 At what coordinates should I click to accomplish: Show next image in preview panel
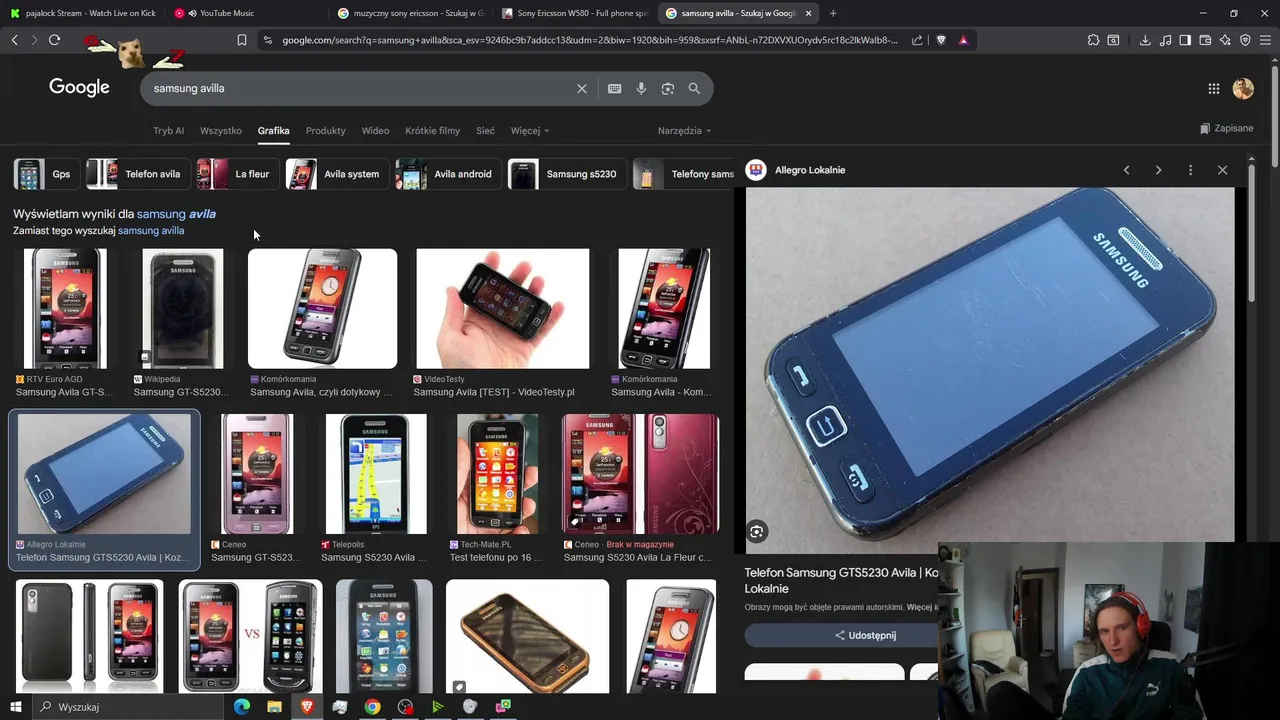pos(1159,170)
